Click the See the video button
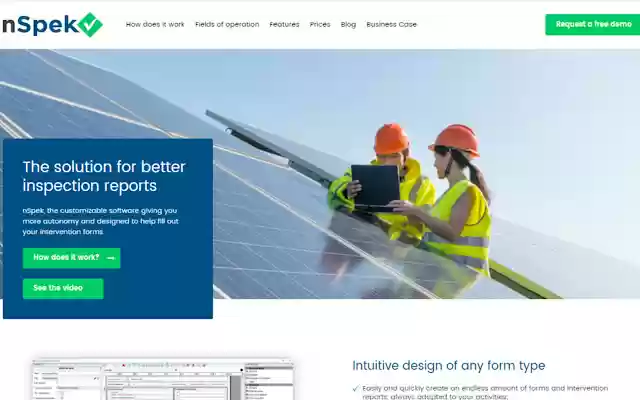The image size is (640, 400). pyautogui.click(x=63, y=289)
